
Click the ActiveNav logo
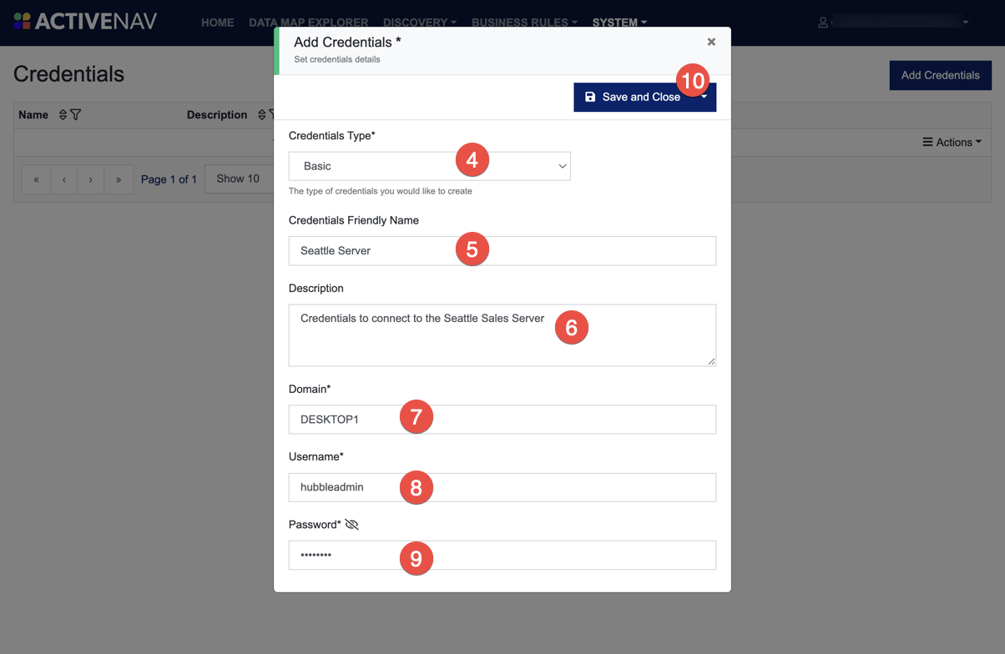tap(85, 19)
